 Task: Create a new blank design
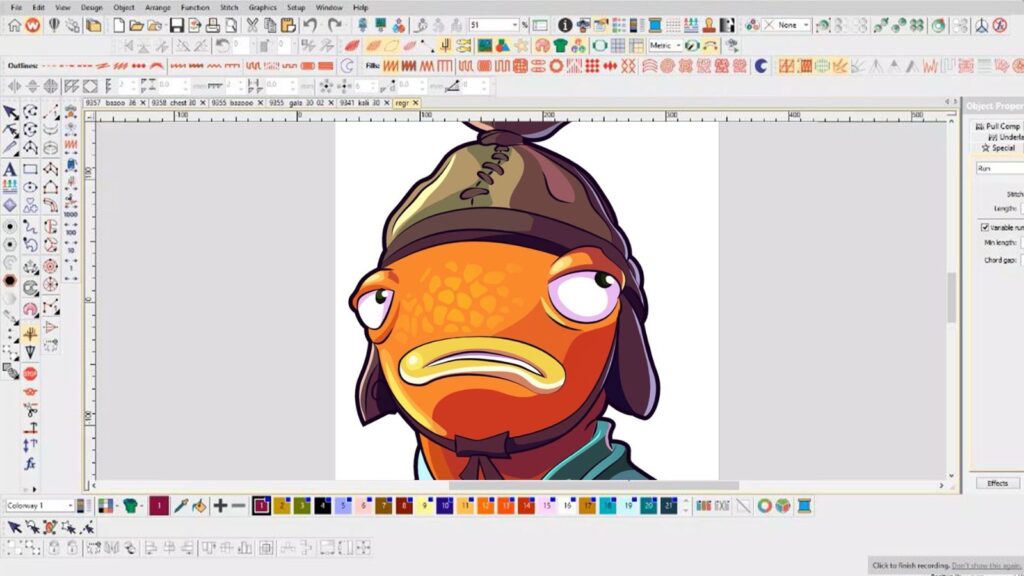coord(118,25)
